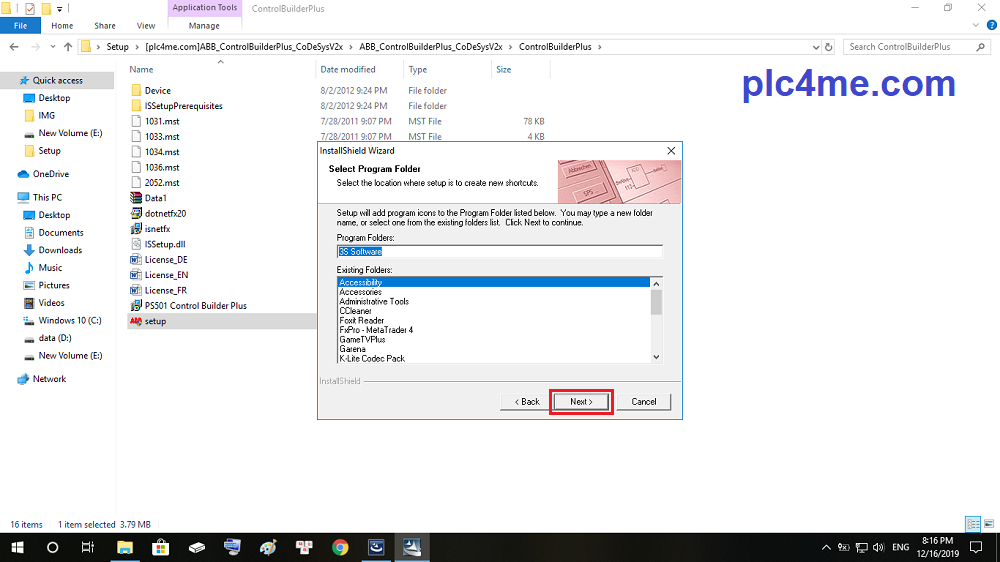Go up one folder level

[68, 47]
